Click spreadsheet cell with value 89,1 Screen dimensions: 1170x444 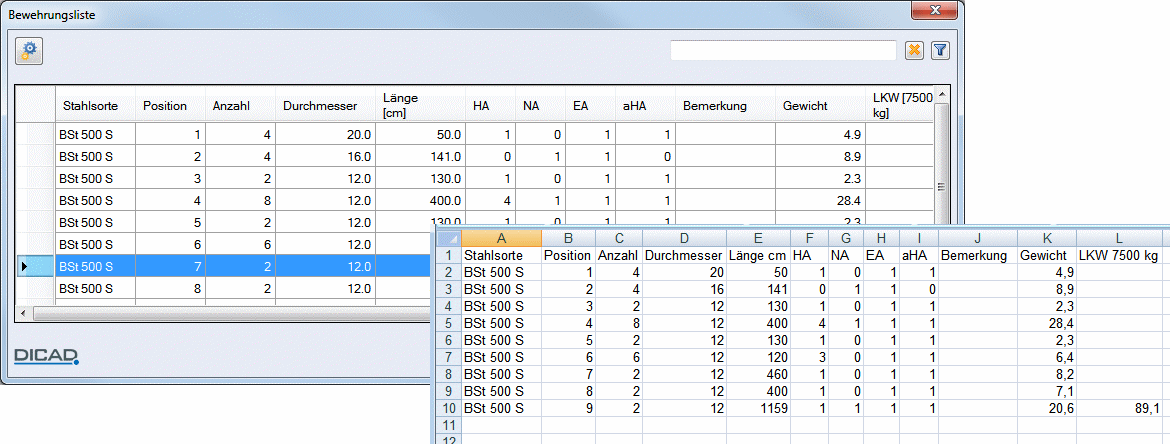click(x=1119, y=408)
